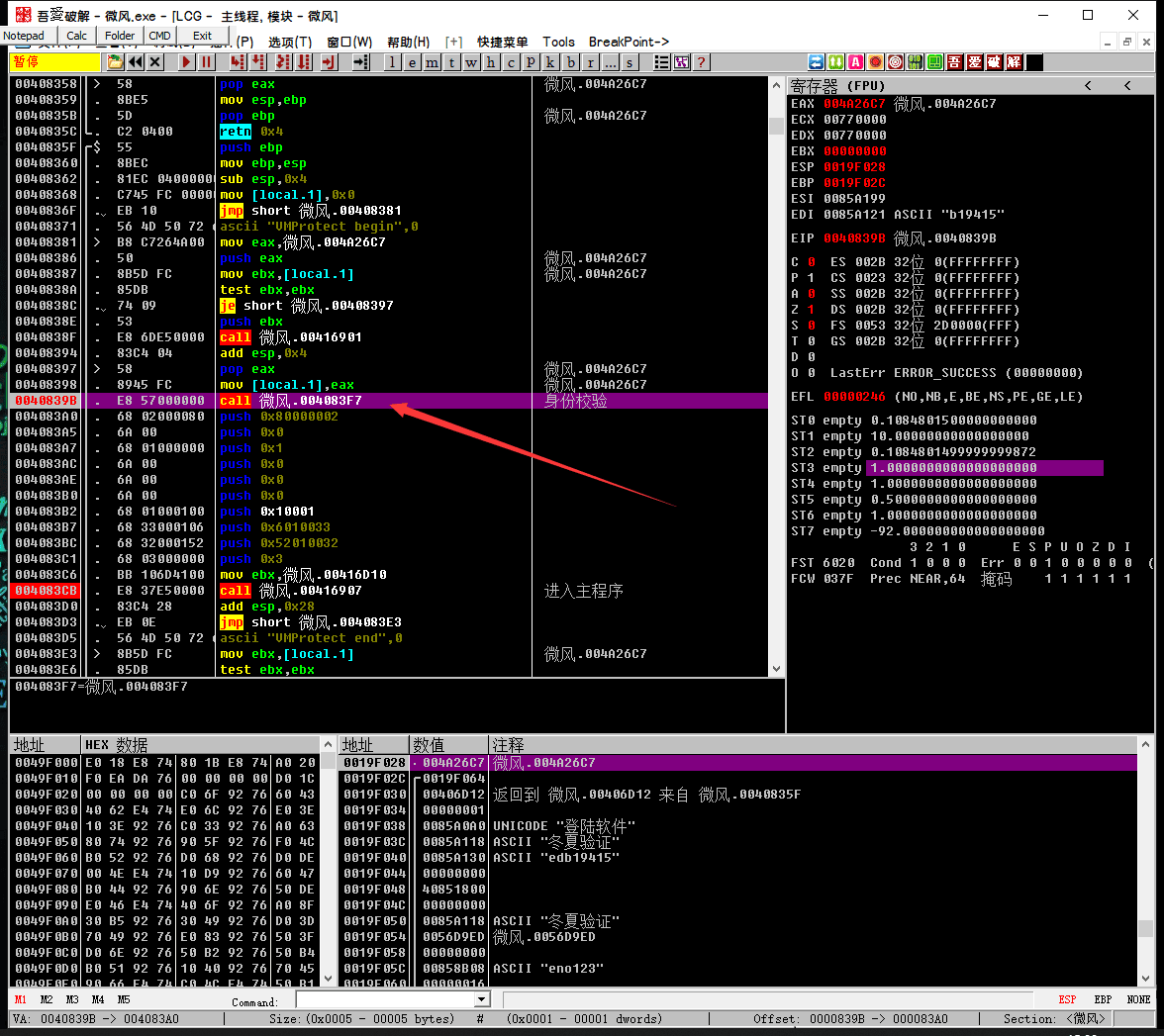Switch memory view to M1
This screenshot has width=1164, height=1036.
[x=20, y=999]
